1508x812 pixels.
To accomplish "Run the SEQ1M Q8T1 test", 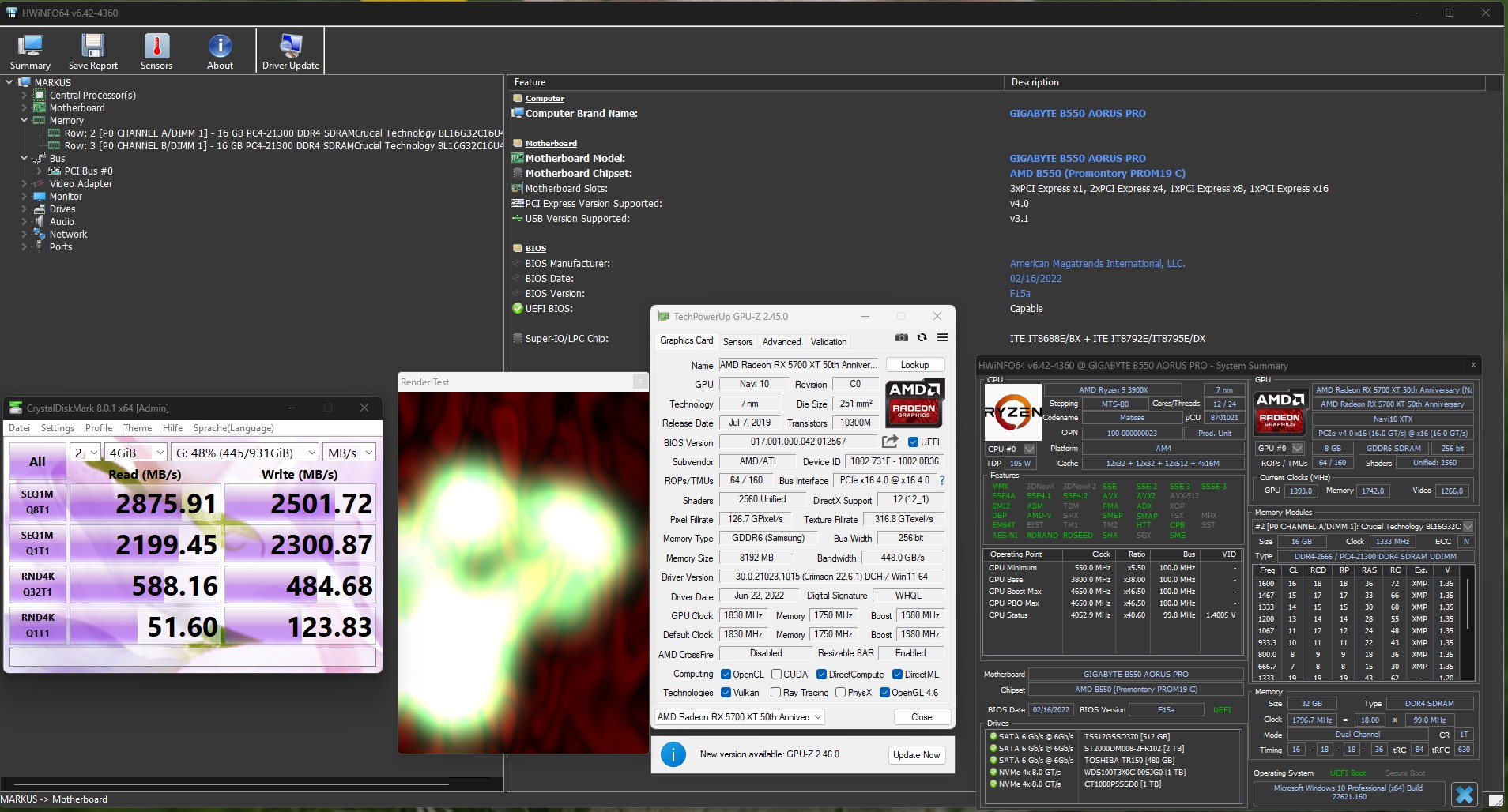I will (37, 502).
